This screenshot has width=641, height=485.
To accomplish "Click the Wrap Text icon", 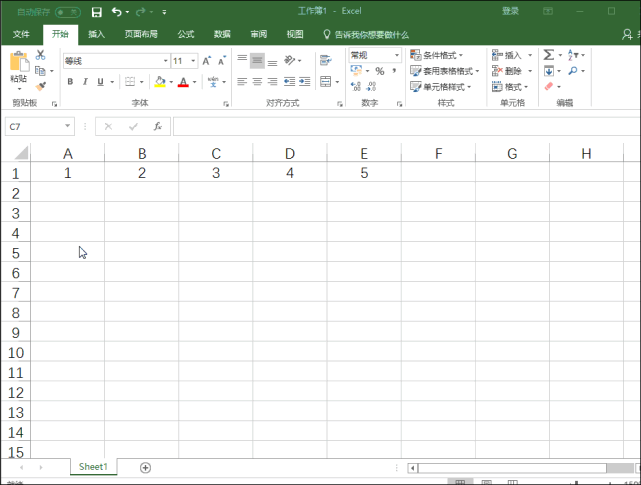I will tap(326, 60).
